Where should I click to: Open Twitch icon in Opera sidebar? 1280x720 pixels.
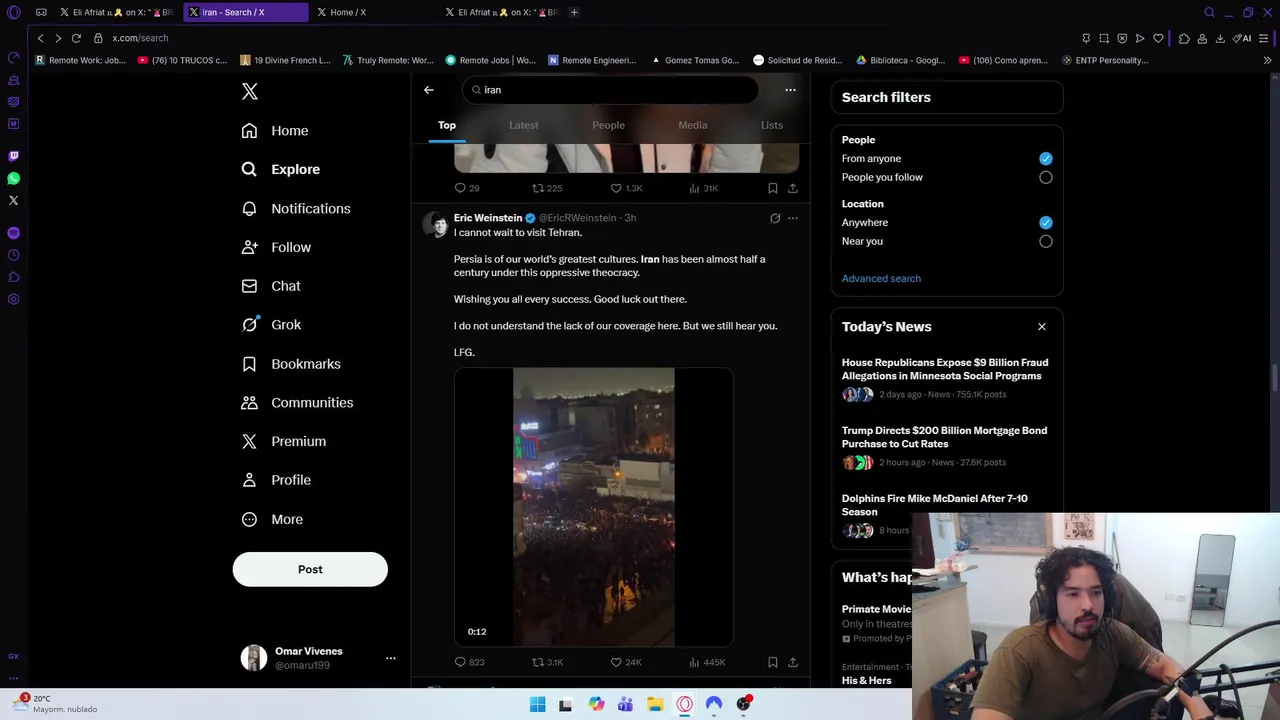(x=13, y=156)
